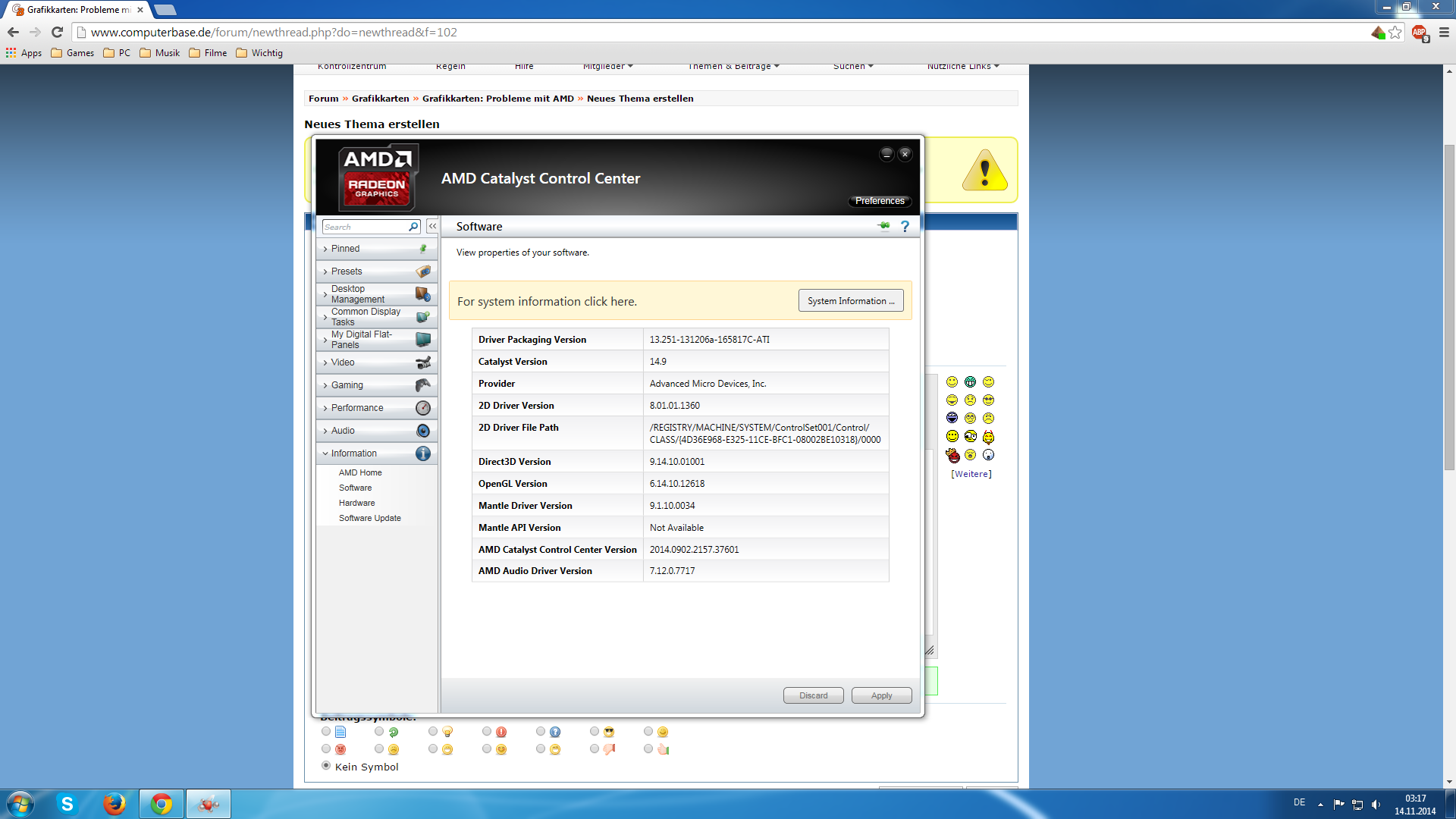
Task: Click the Performance gauge icon
Action: click(x=423, y=408)
